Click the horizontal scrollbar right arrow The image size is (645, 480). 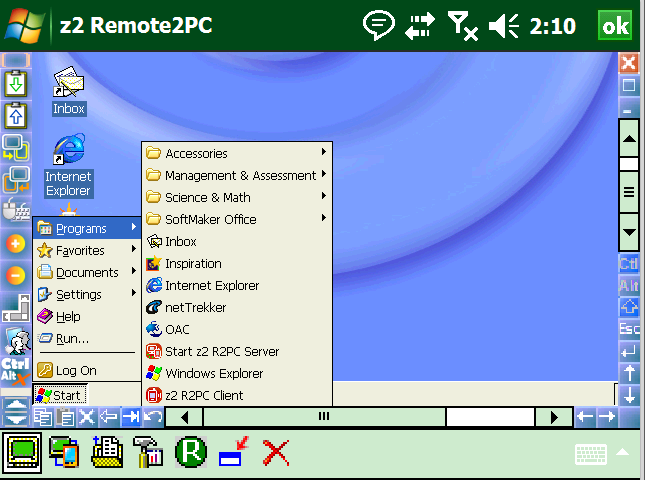pos(554,417)
